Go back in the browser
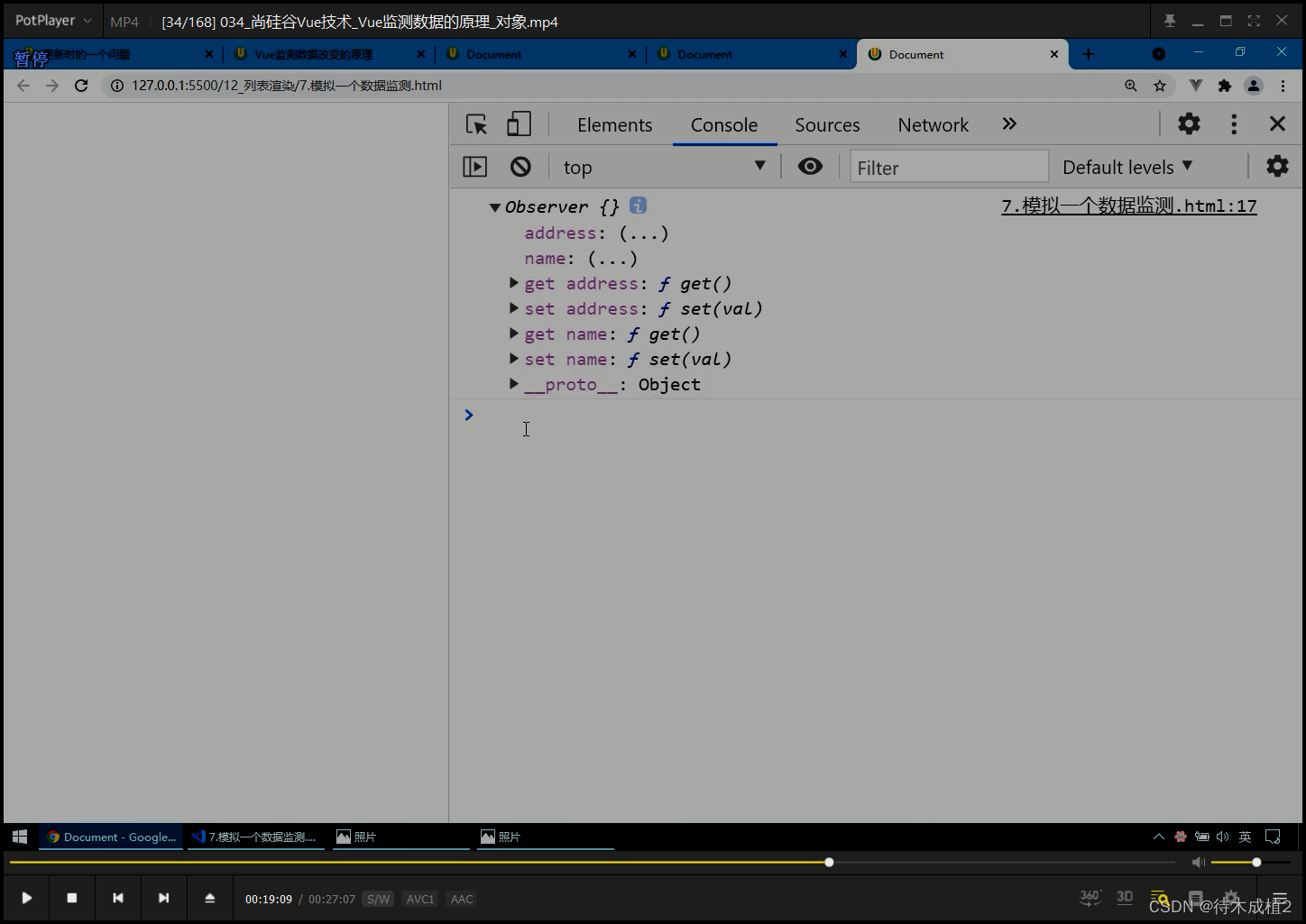This screenshot has height=924, width=1306. point(23,86)
